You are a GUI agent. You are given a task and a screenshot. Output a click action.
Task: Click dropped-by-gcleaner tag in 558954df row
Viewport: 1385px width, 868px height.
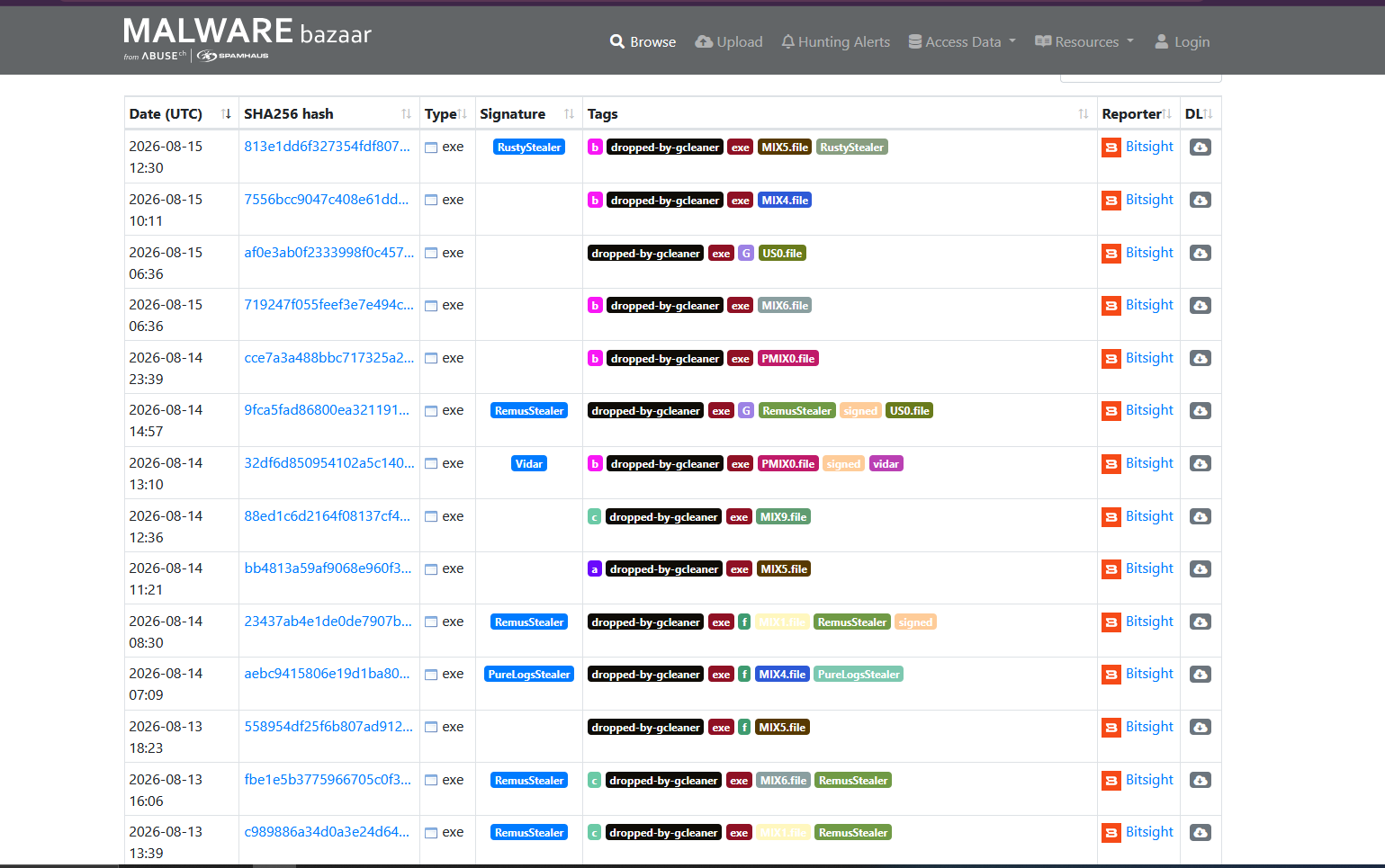click(x=645, y=728)
